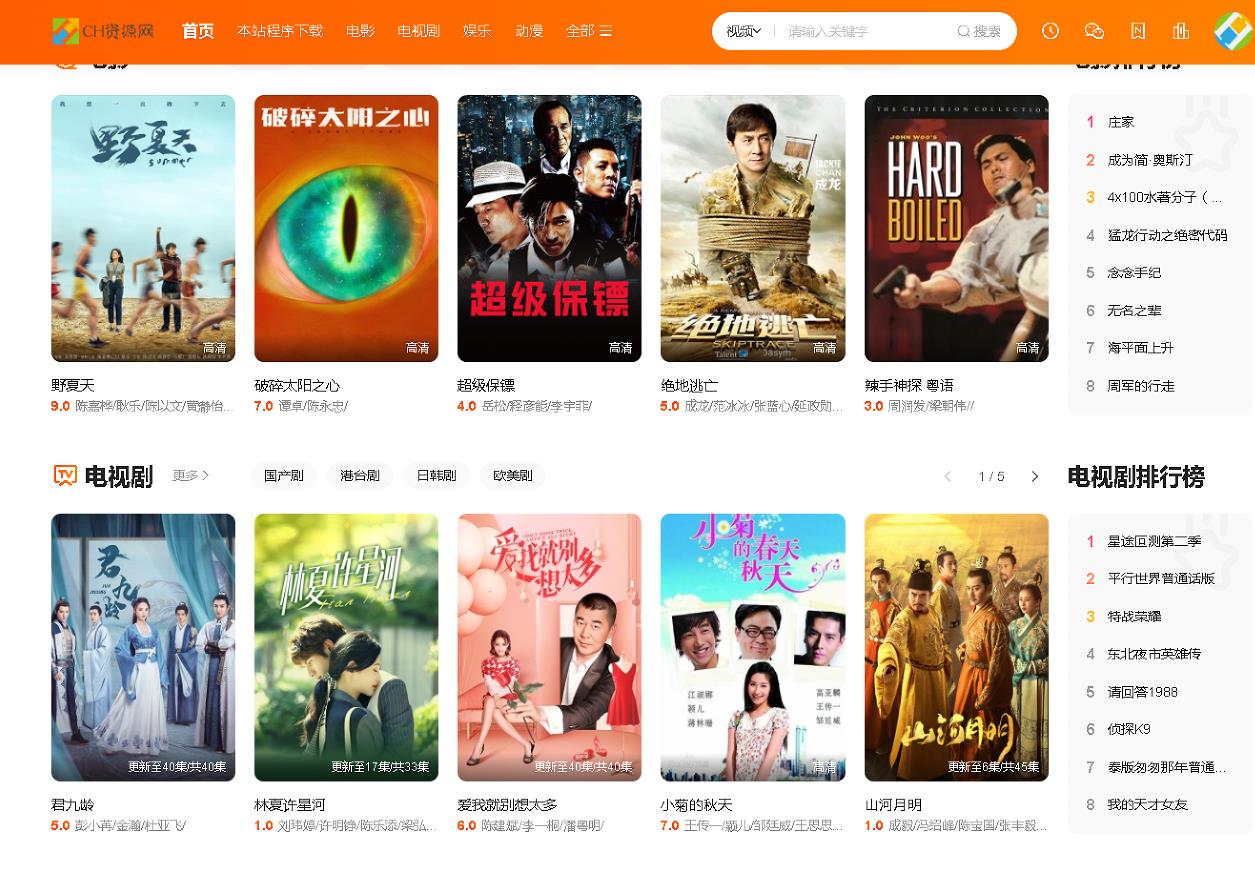This screenshot has height=877, width=1255.
Task: Open the watch history clock icon
Action: 1050,31
